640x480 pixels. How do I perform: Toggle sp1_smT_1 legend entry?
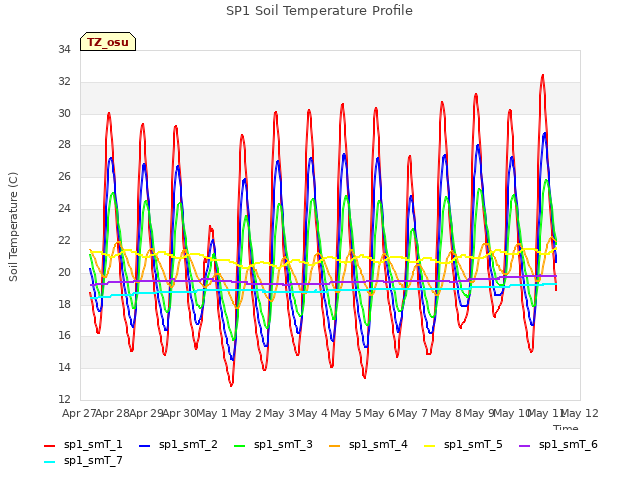tap(83, 444)
